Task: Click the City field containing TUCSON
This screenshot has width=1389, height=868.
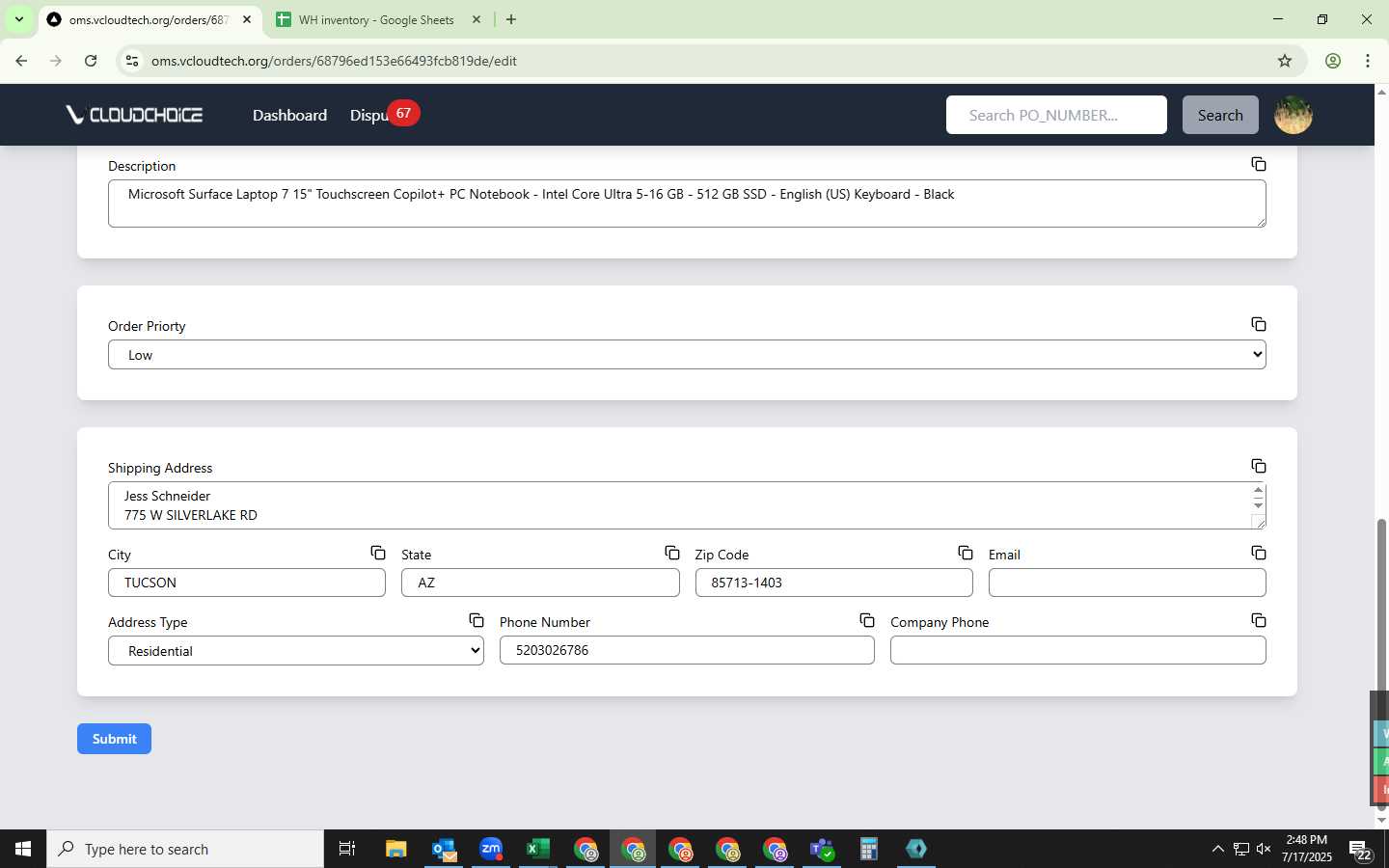Action: [247, 583]
